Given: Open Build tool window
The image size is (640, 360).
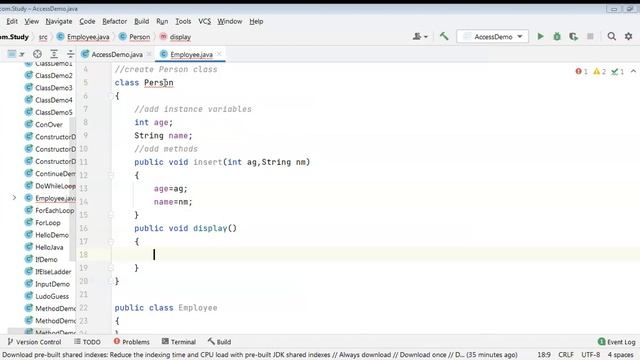Looking at the screenshot, I should [x=220, y=342].
